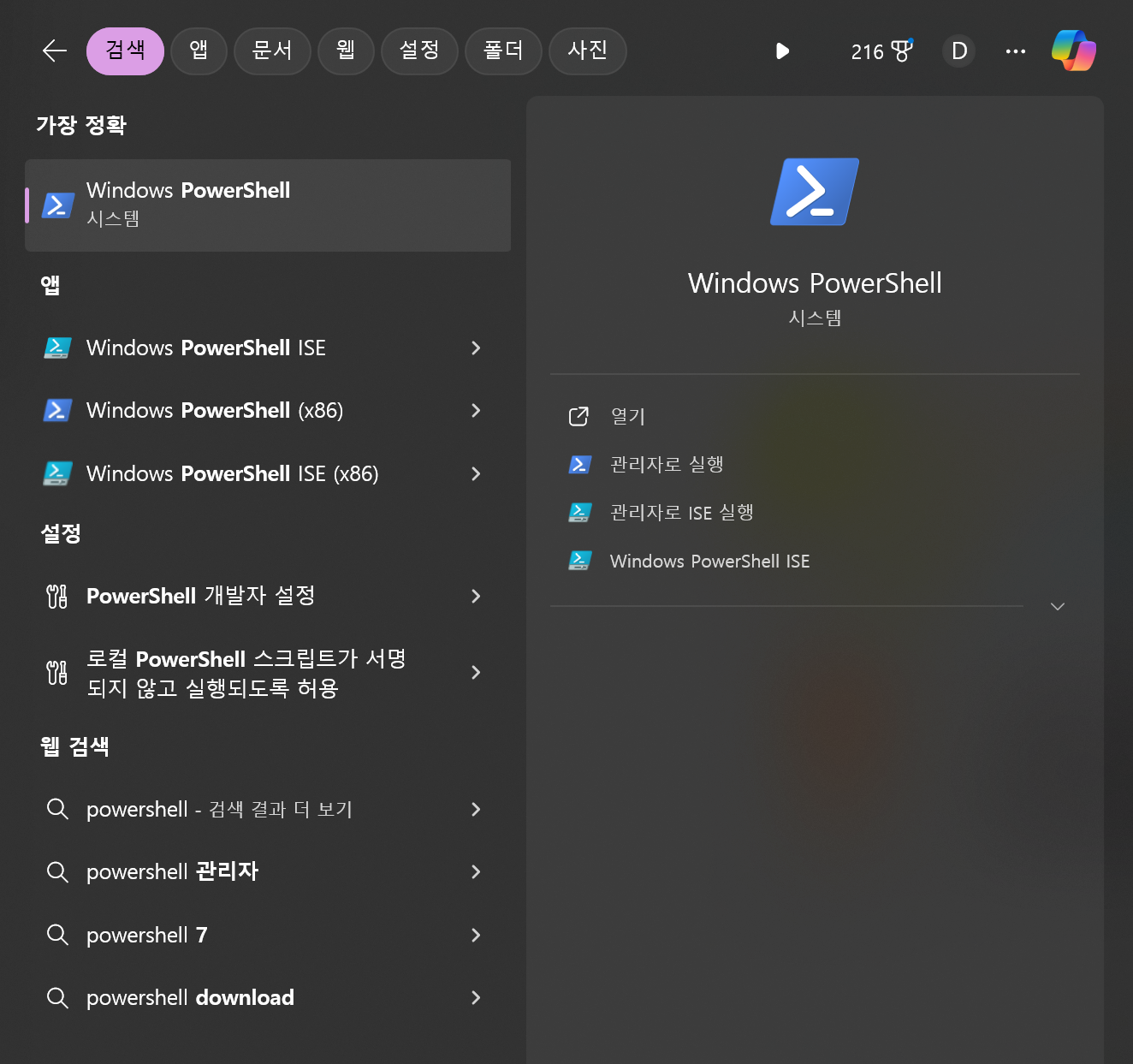This screenshot has height=1064, width=1133.
Task: Click tools icon beside 로컬 PowerShell 스크립트 setting
Action: [x=57, y=673]
